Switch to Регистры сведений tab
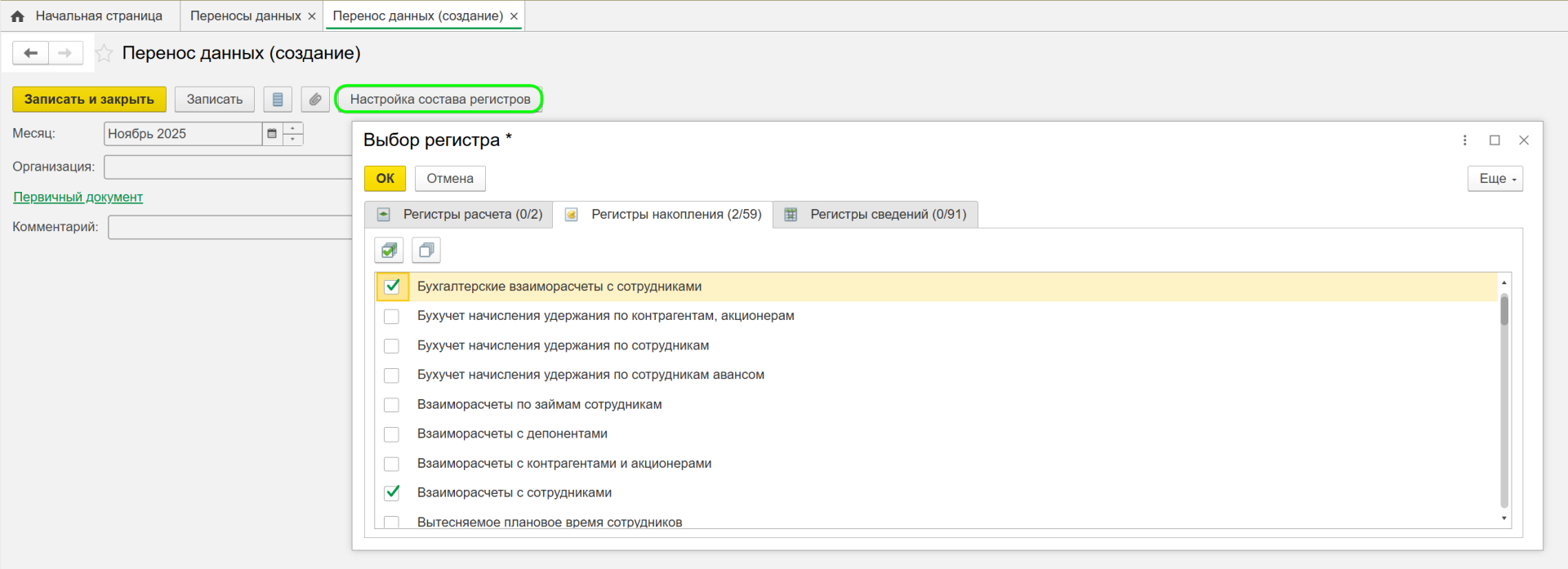The width and height of the screenshot is (1568, 569). (875, 215)
